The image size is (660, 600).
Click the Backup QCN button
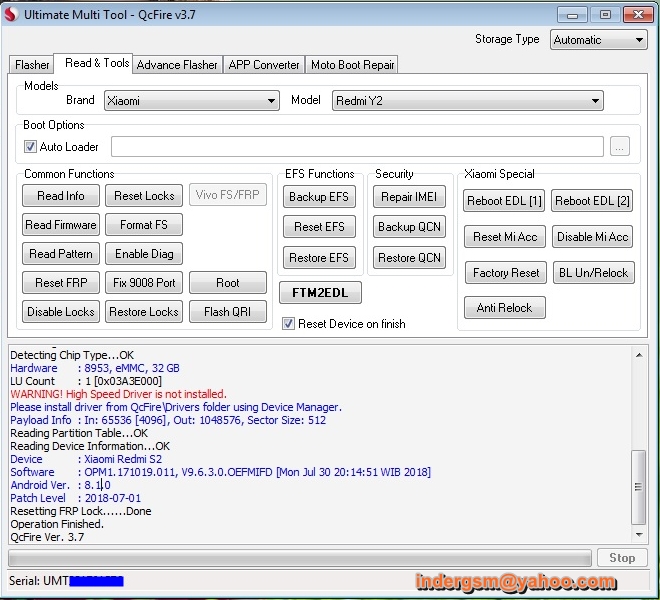click(x=409, y=227)
